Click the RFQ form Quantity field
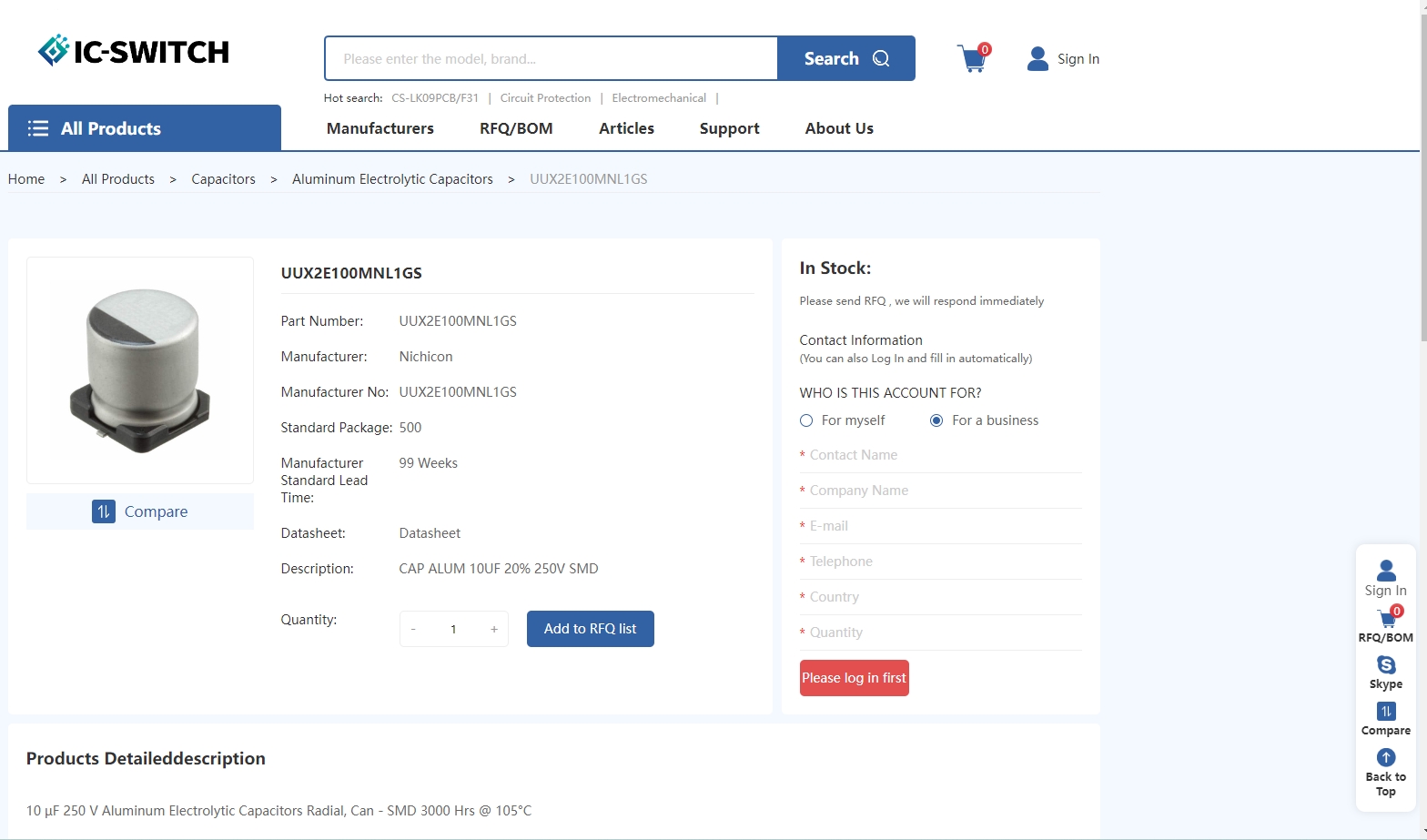Image resolution: width=1427 pixels, height=840 pixels. point(941,633)
